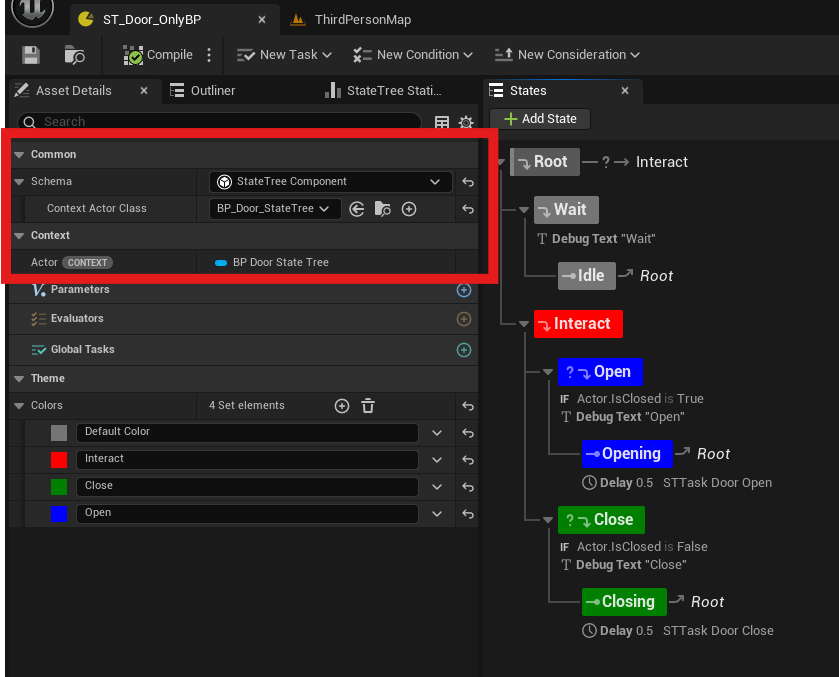
Task: Add a new Parameter with the plus icon
Action: pos(463,290)
